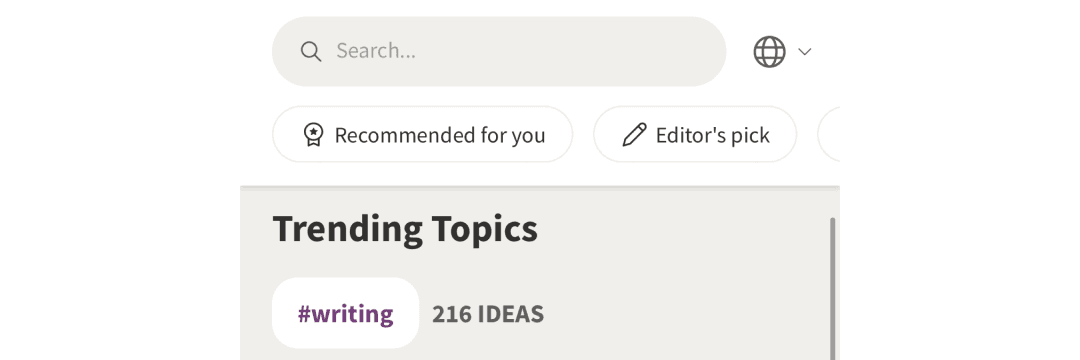Image resolution: width=1080 pixels, height=360 pixels.
Task: Open the #writing trending topic
Action: pyautogui.click(x=346, y=313)
